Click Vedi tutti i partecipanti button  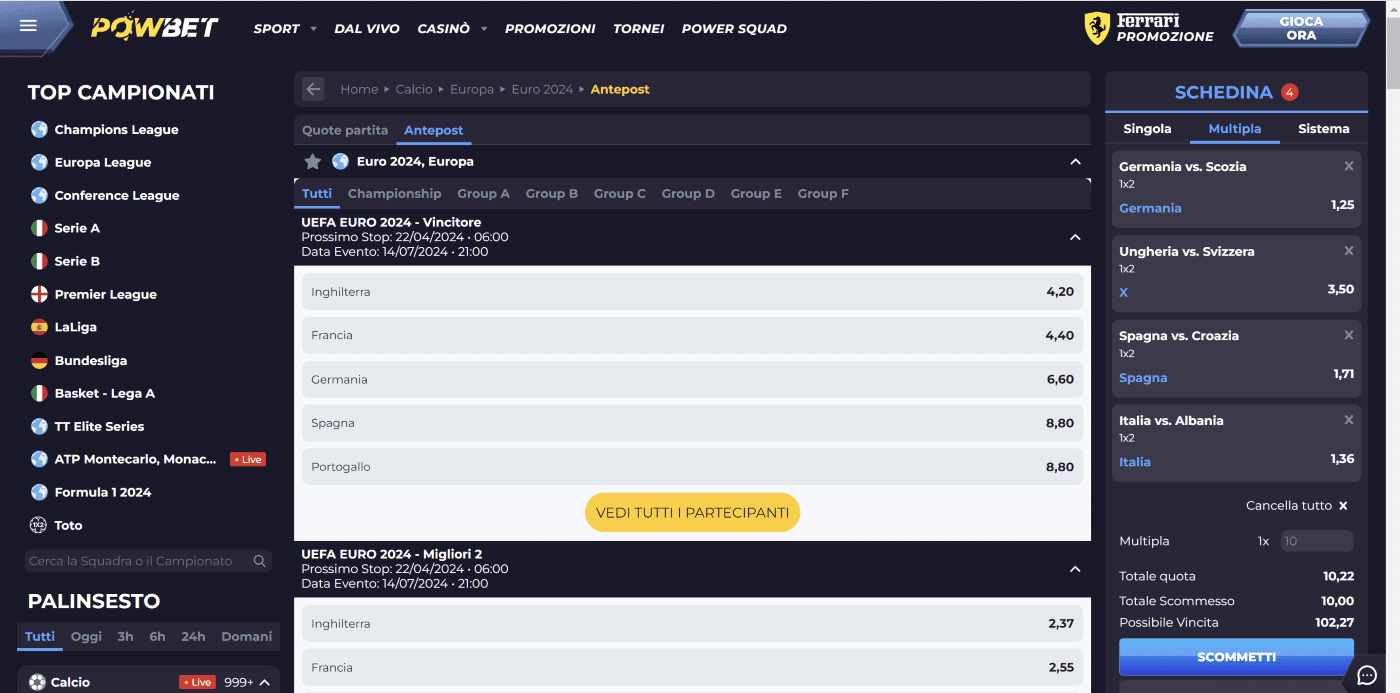pos(692,512)
